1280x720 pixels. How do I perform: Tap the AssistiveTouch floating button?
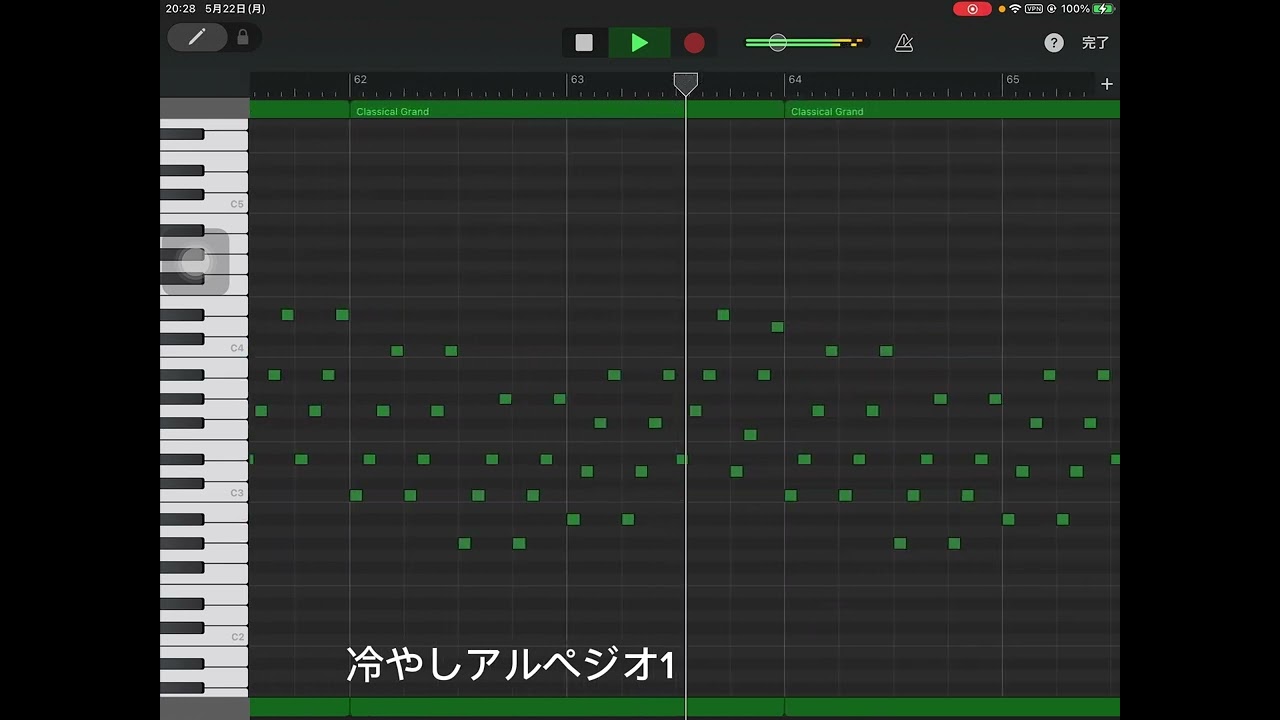coord(195,262)
